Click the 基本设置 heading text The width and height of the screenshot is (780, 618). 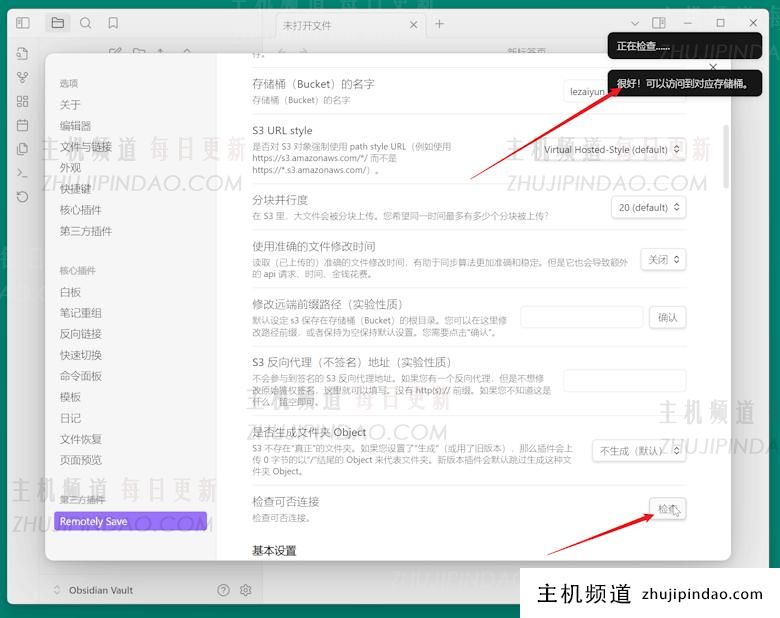[274, 550]
